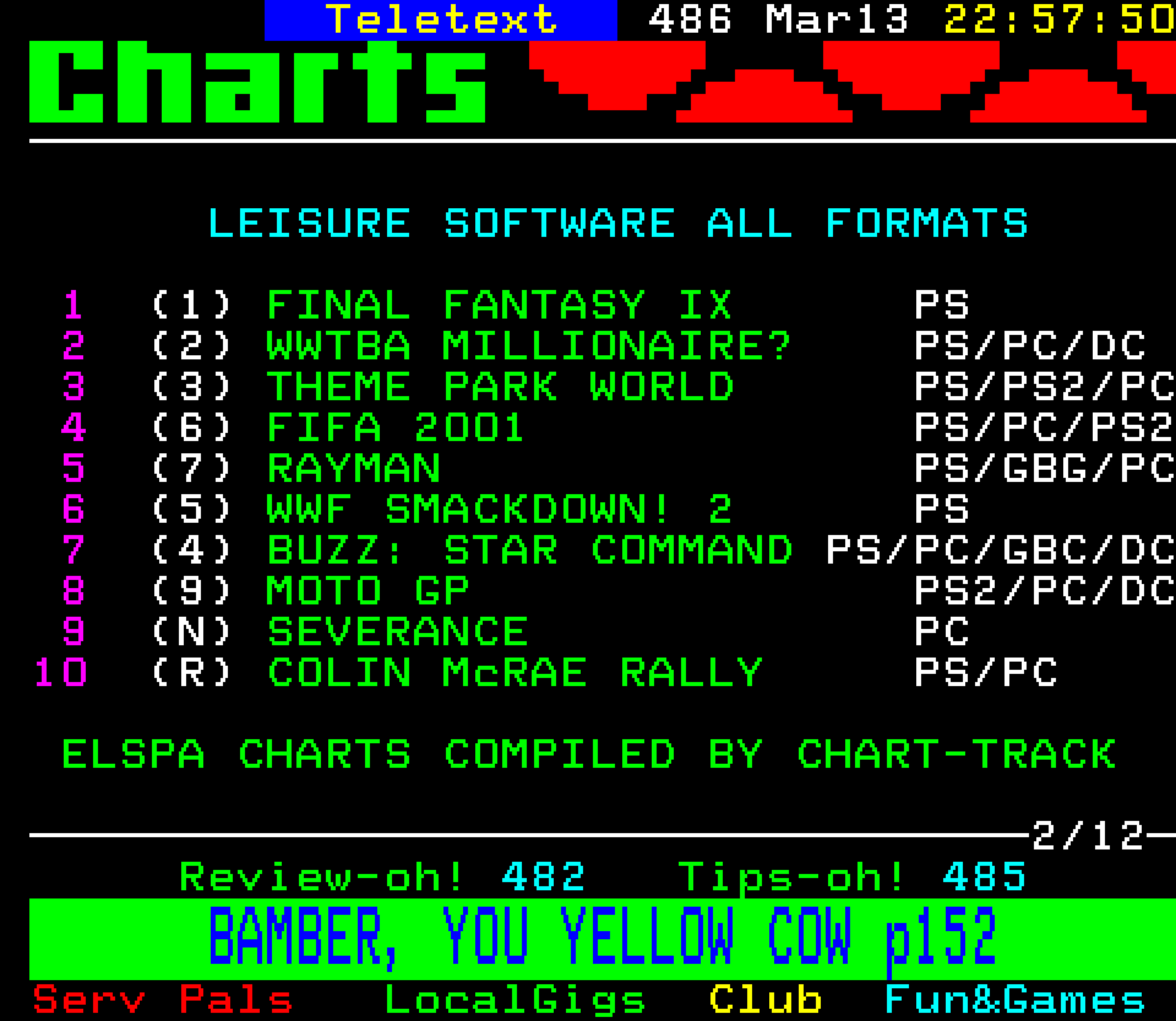Viewport: 1176px width, 1021px height.
Task: Click the magenta chart position 1
Action: coord(73,305)
